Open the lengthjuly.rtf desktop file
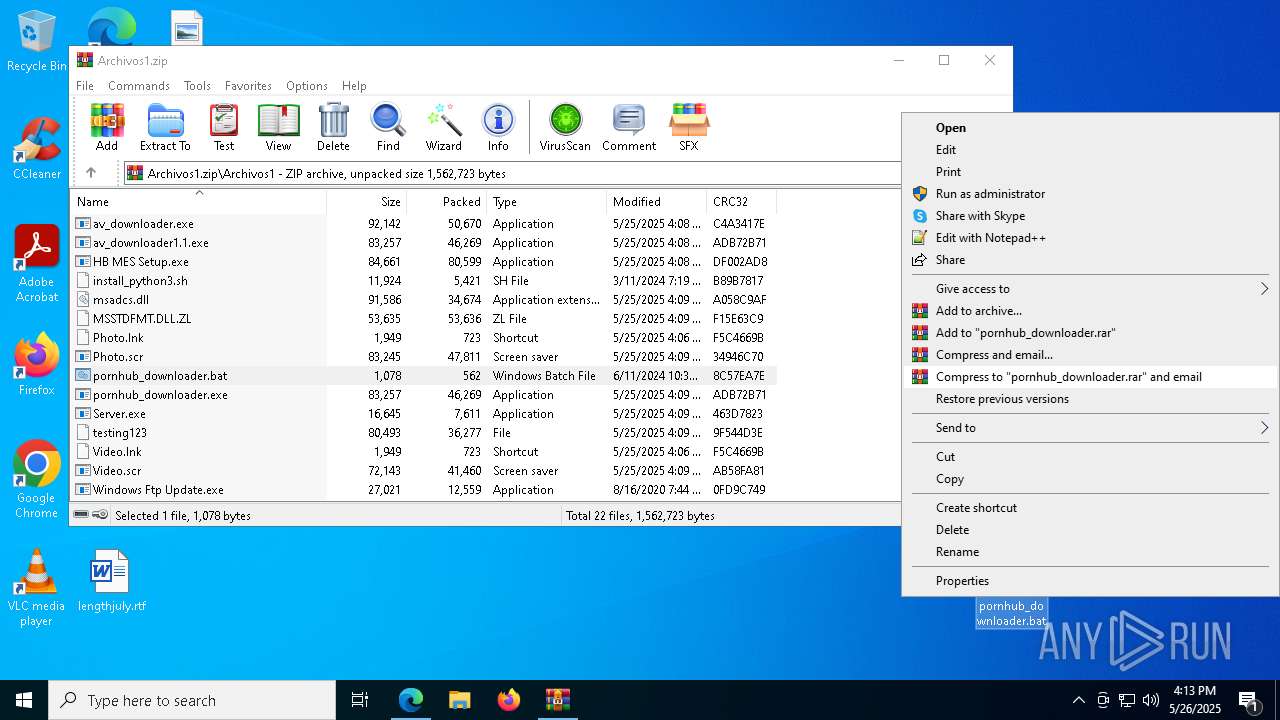 click(x=111, y=581)
